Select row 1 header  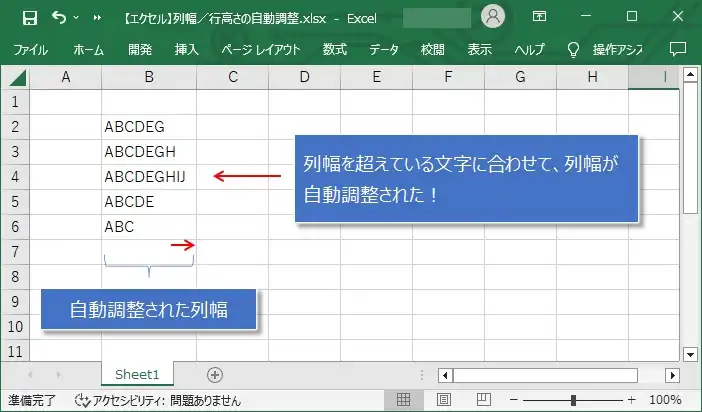point(15,102)
